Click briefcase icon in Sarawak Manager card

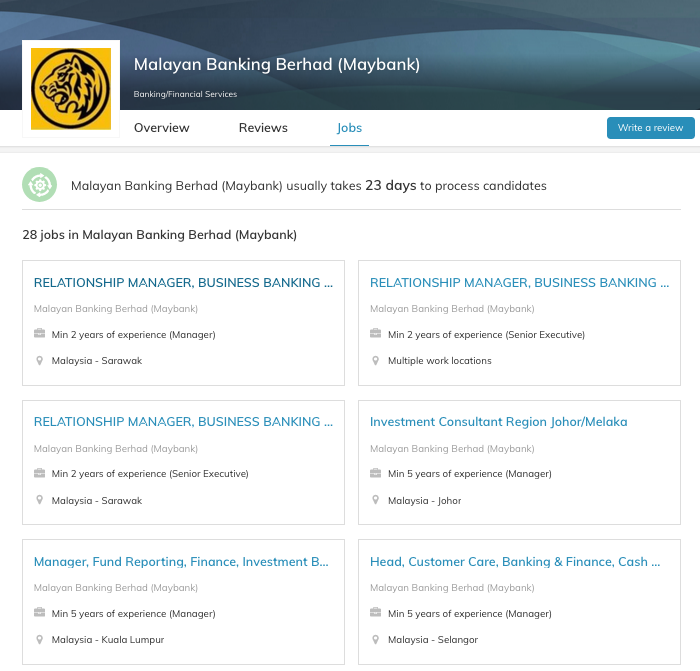pyautogui.click(x=39, y=333)
